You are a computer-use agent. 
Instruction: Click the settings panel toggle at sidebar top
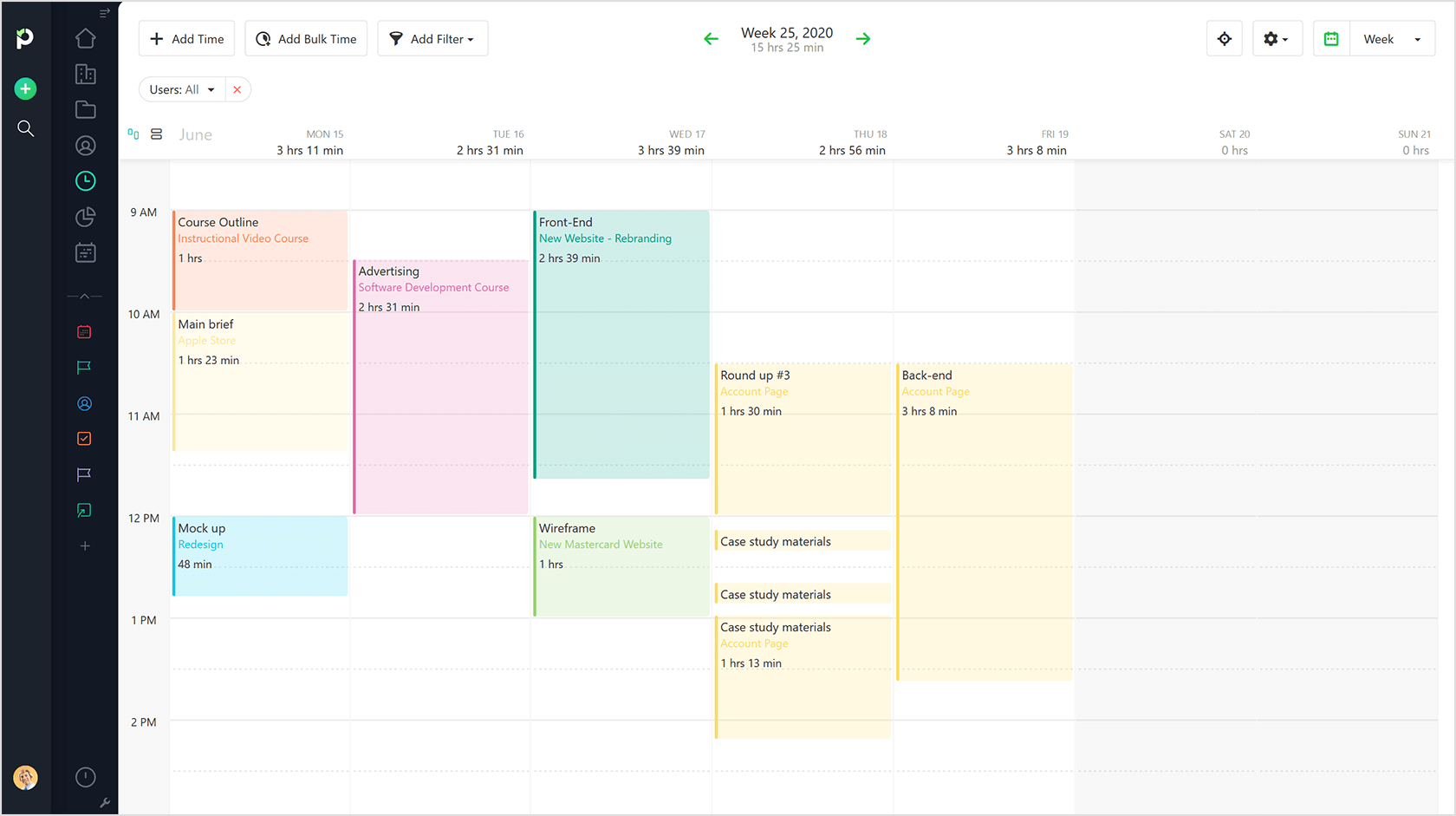point(104,12)
